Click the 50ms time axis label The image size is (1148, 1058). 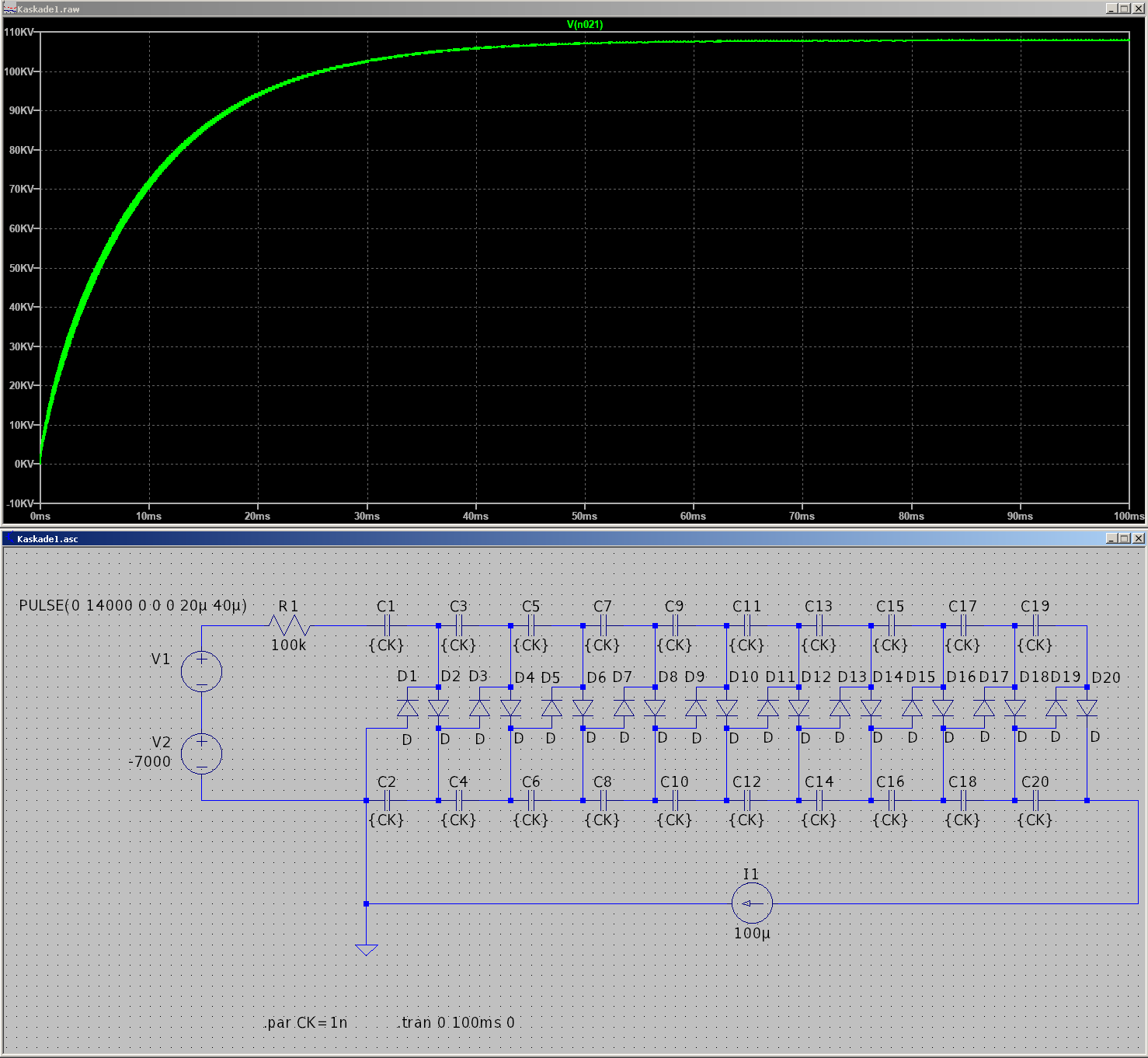click(x=584, y=516)
